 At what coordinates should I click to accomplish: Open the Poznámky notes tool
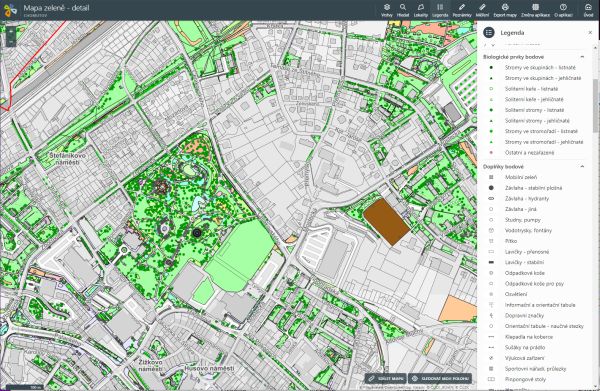click(462, 10)
